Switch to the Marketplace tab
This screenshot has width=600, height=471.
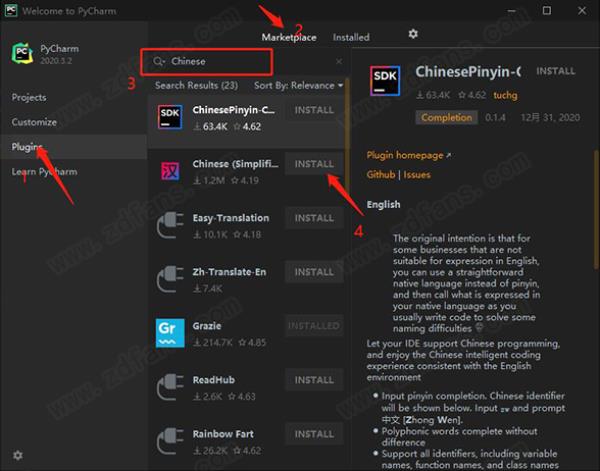pos(289,37)
